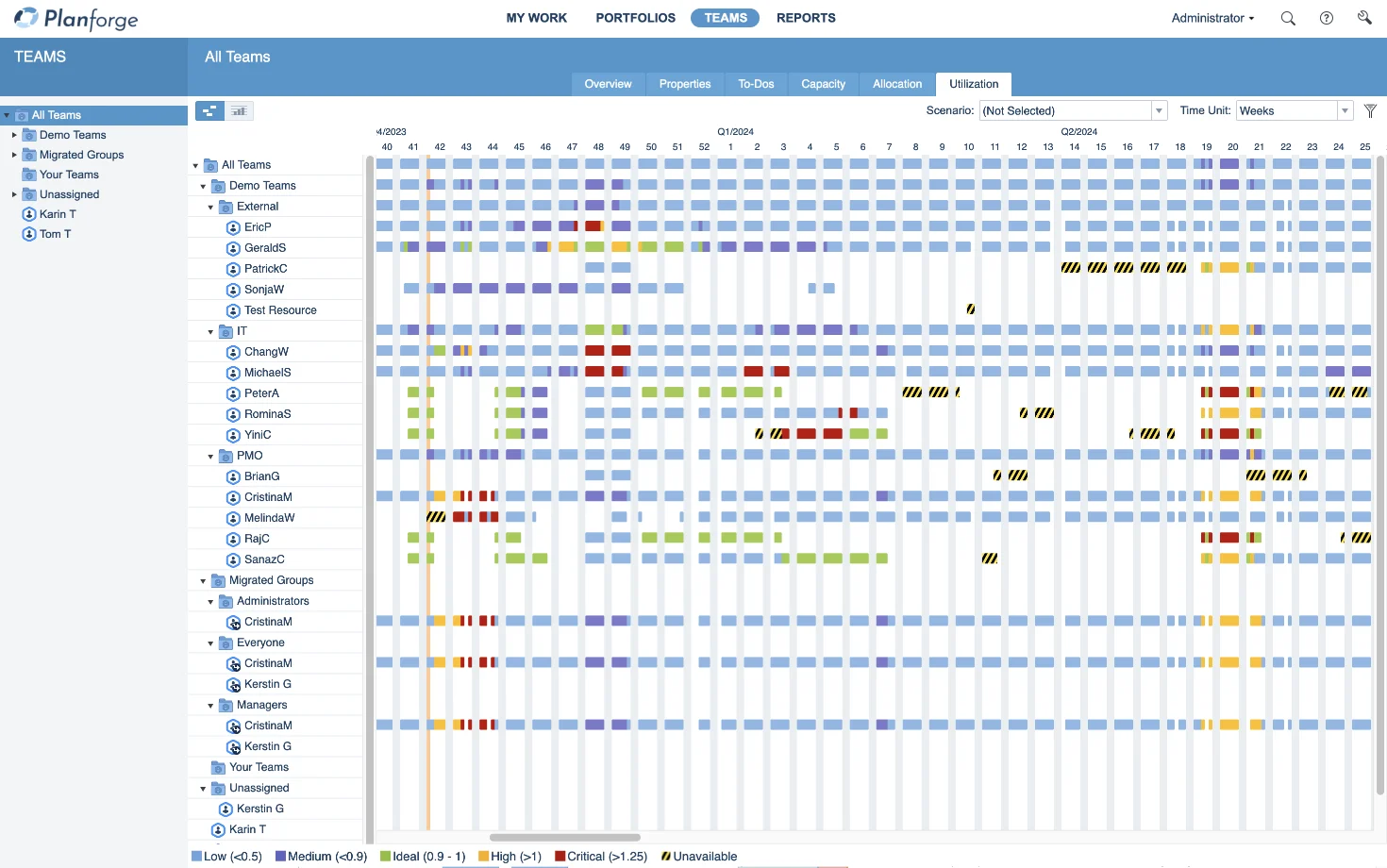The width and height of the screenshot is (1387, 868).
Task: Go to PORTFOLIOS menu
Action: click(636, 18)
